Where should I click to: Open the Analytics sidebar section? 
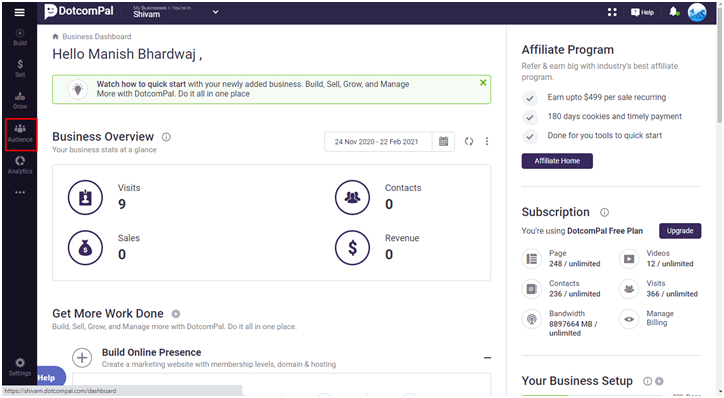coord(20,165)
